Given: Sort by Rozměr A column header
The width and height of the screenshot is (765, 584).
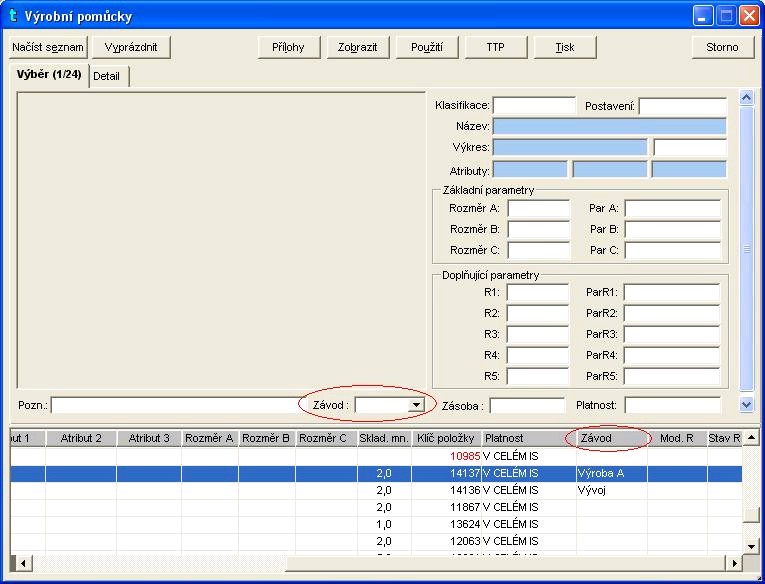Looking at the screenshot, I should (x=209, y=438).
